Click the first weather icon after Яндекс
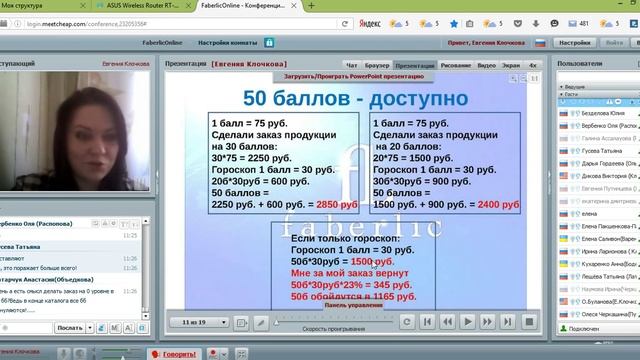 click(x=396, y=24)
